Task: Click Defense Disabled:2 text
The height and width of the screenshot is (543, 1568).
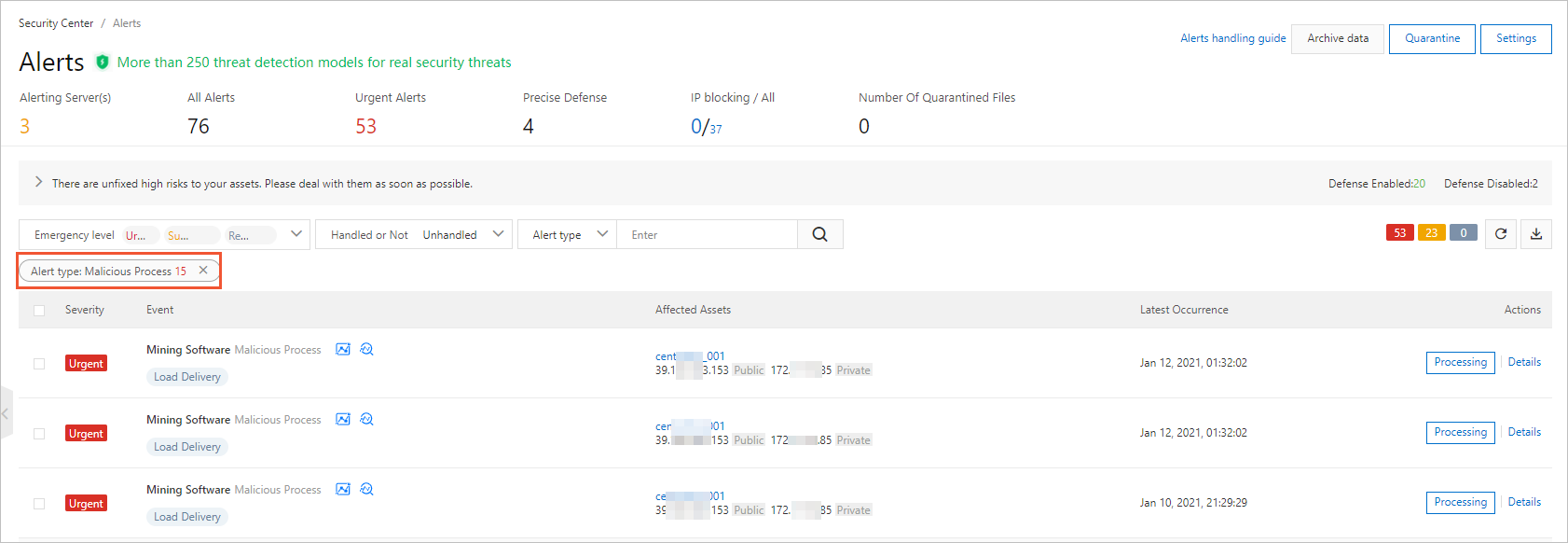Action: (1492, 184)
